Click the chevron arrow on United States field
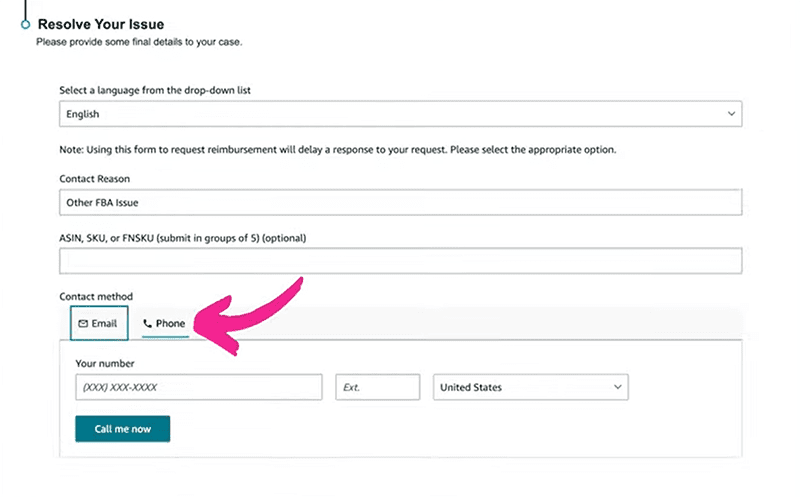The image size is (800, 497). coord(617,387)
